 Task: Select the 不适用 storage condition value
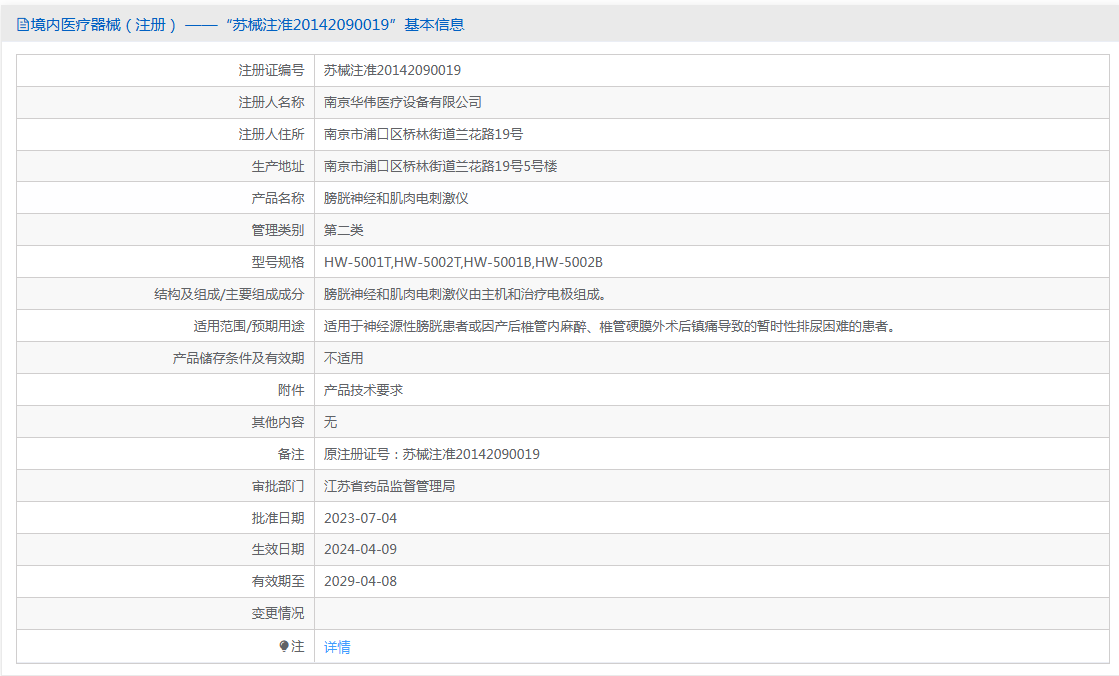click(343, 358)
